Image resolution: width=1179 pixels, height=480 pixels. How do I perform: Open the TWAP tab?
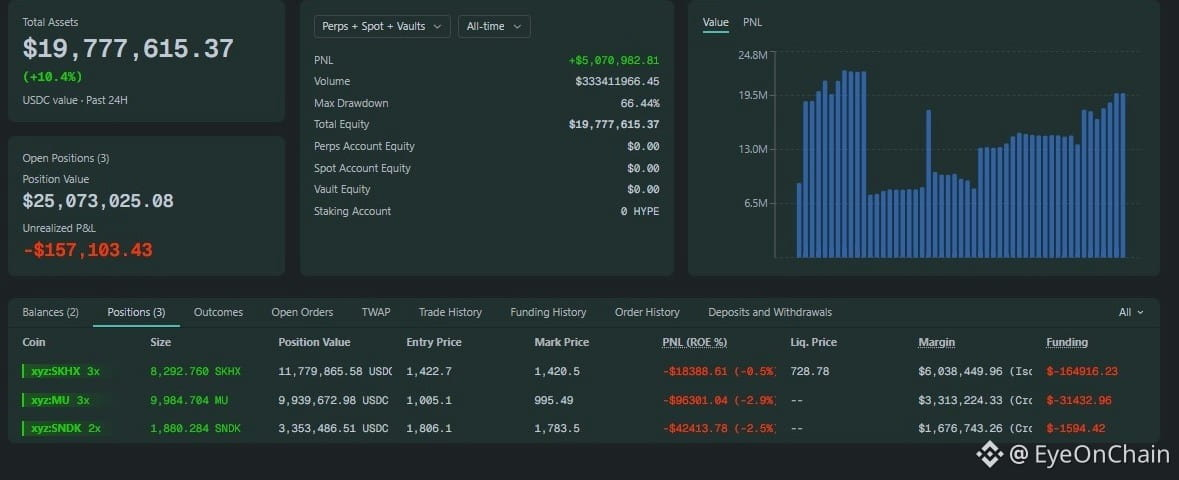tap(376, 312)
